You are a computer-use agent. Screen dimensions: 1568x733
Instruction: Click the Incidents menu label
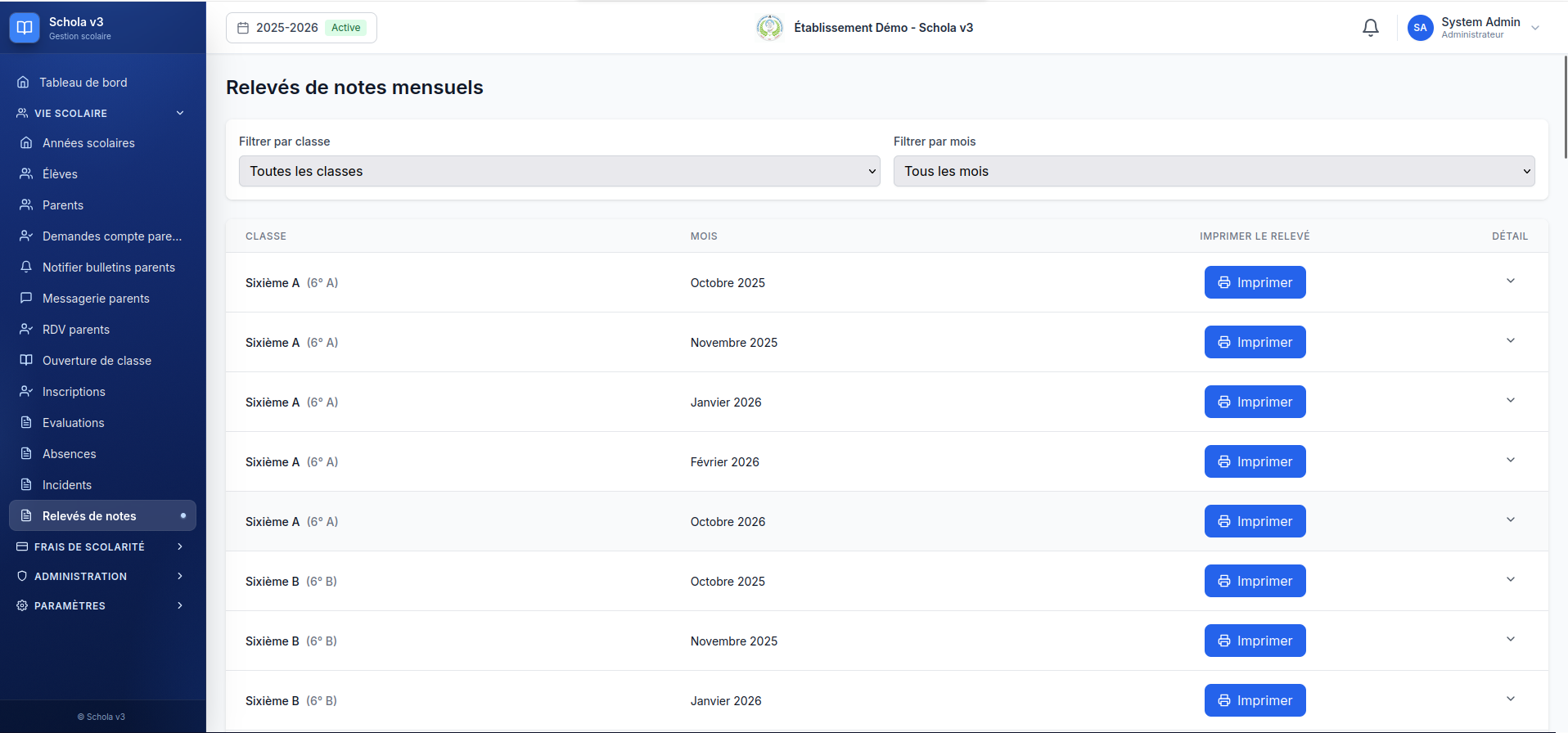pos(67,484)
